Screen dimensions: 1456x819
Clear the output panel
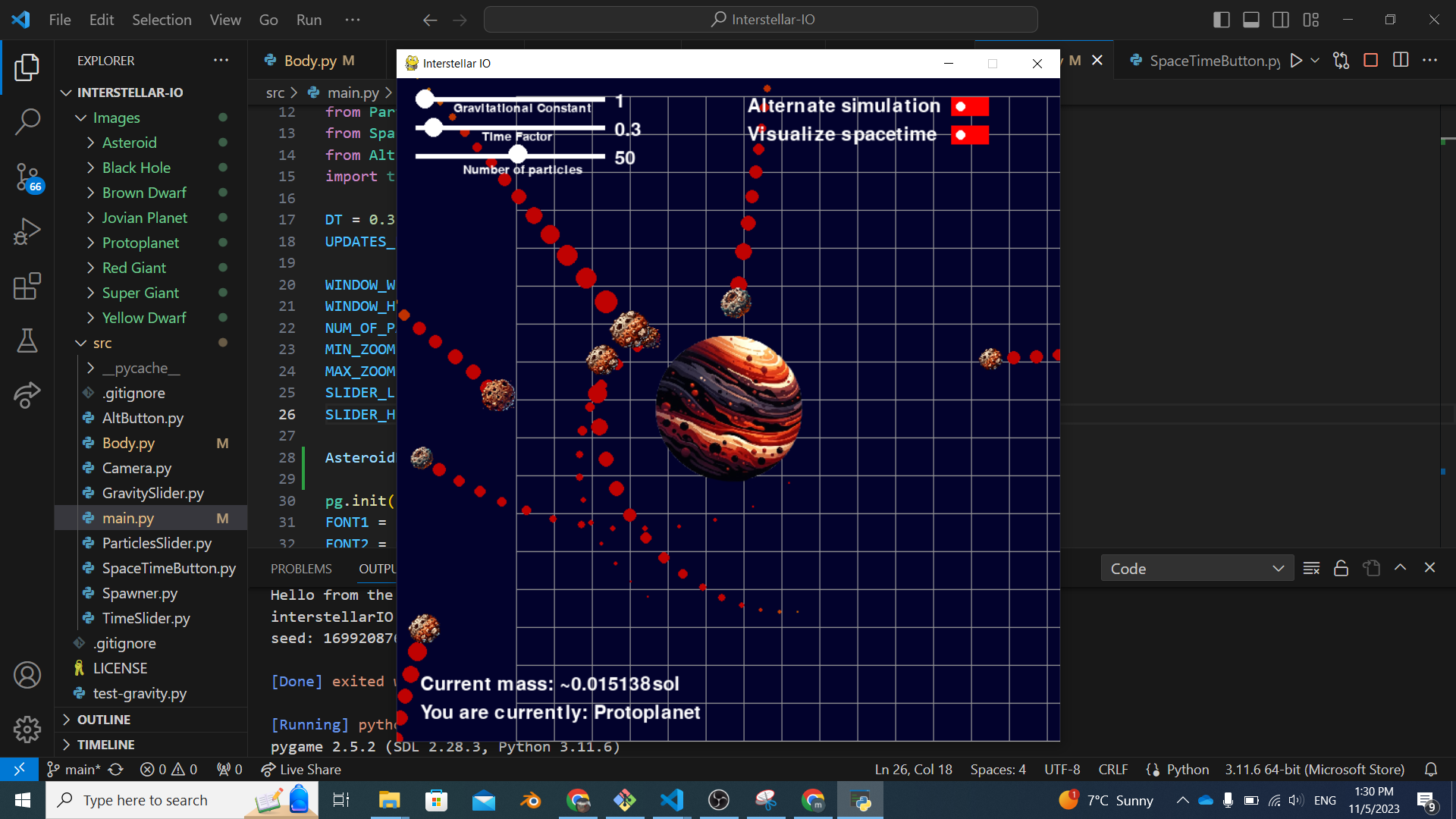[x=1311, y=568]
